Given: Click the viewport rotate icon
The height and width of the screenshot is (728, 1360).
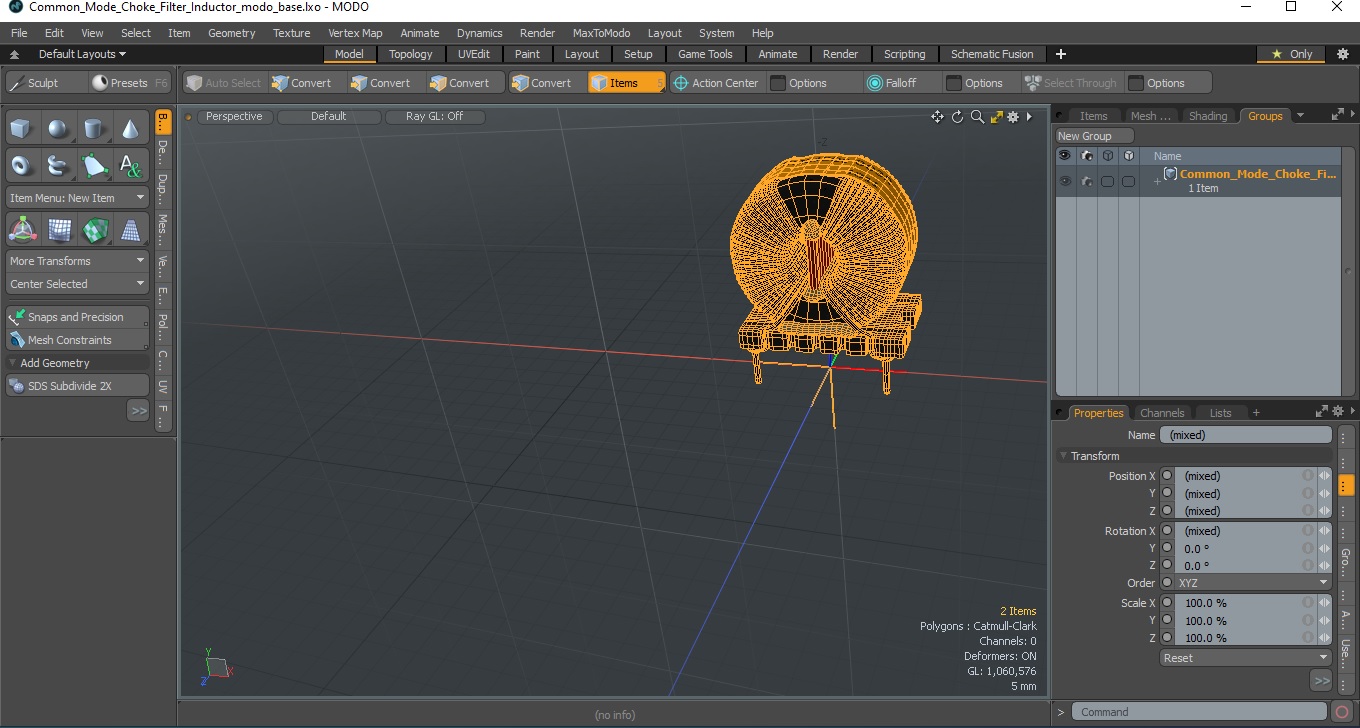Looking at the screenshot, I should [x=957, y=117].
